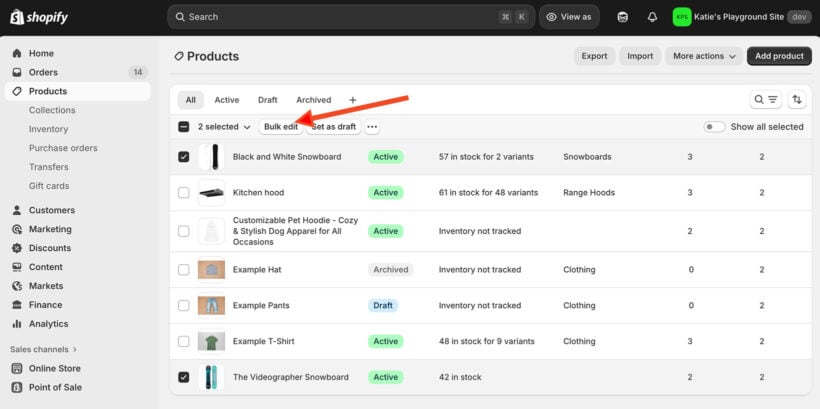Open the three-dots more bulk actions button

372,127
